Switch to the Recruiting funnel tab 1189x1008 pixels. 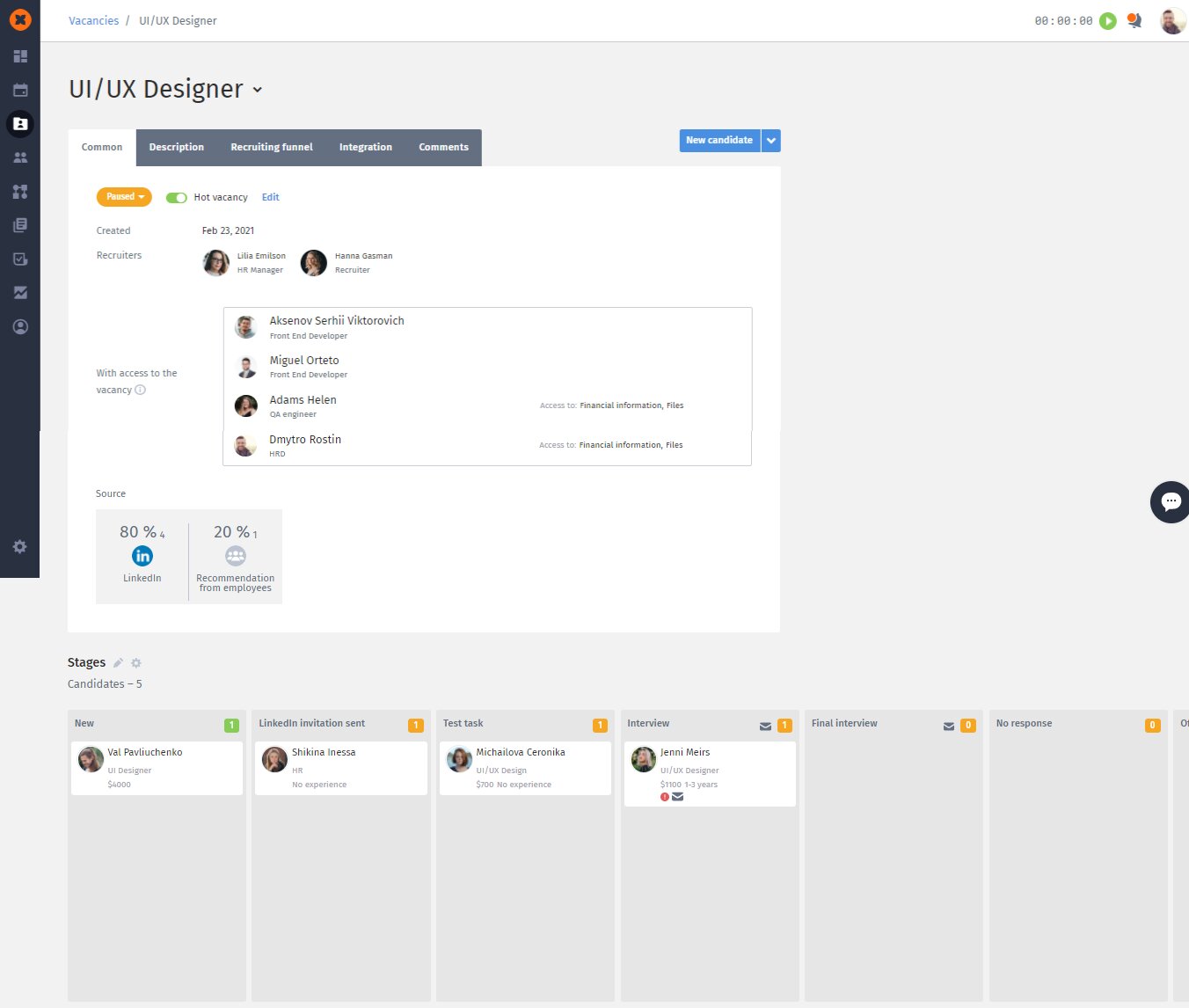point(271,148)
